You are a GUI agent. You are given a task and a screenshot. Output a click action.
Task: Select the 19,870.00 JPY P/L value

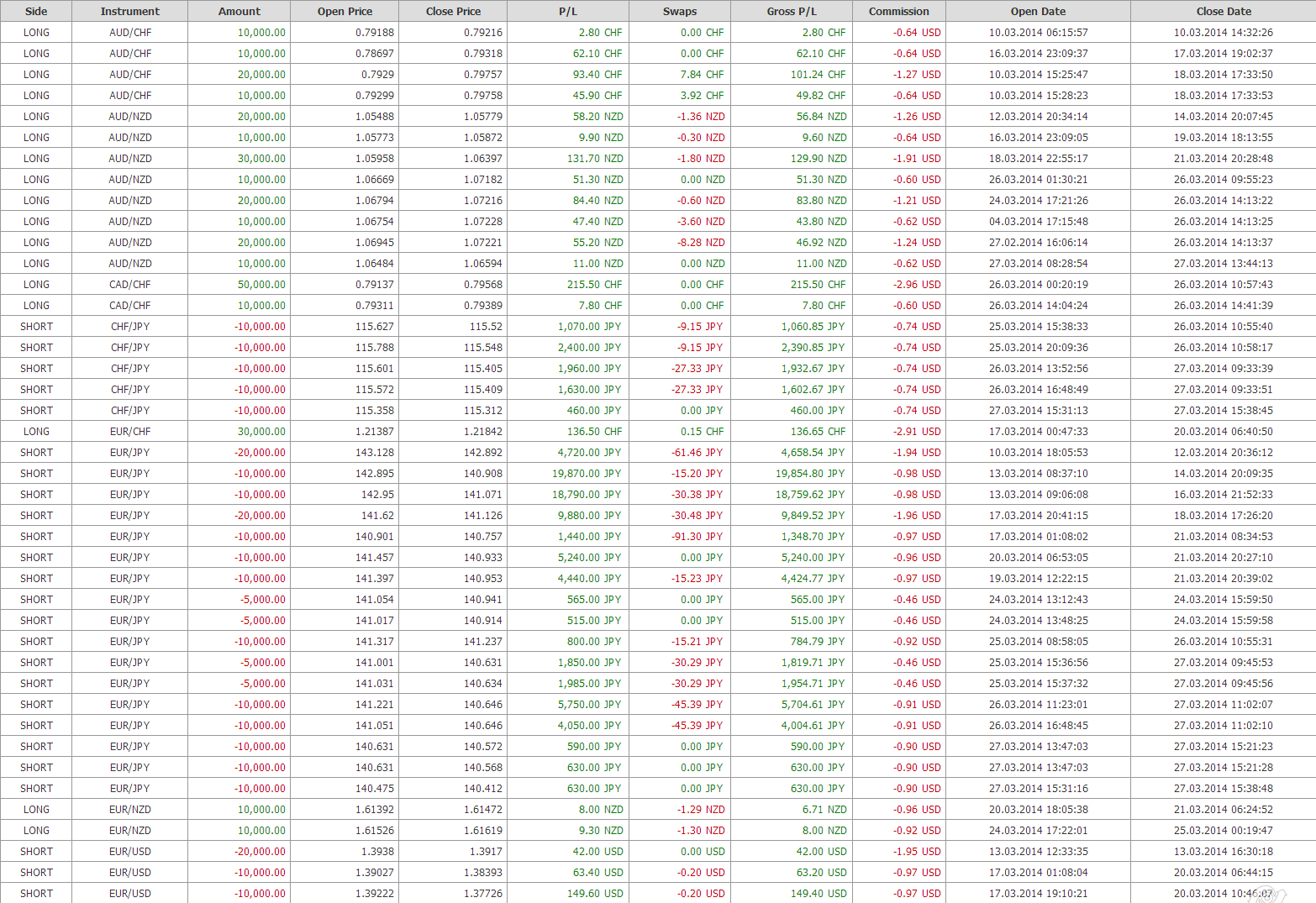pyautogui.click(x=587, y=474)
